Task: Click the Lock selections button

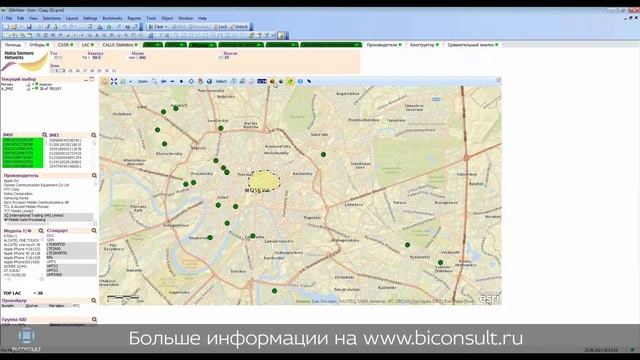Action: [x=220, y=27]
